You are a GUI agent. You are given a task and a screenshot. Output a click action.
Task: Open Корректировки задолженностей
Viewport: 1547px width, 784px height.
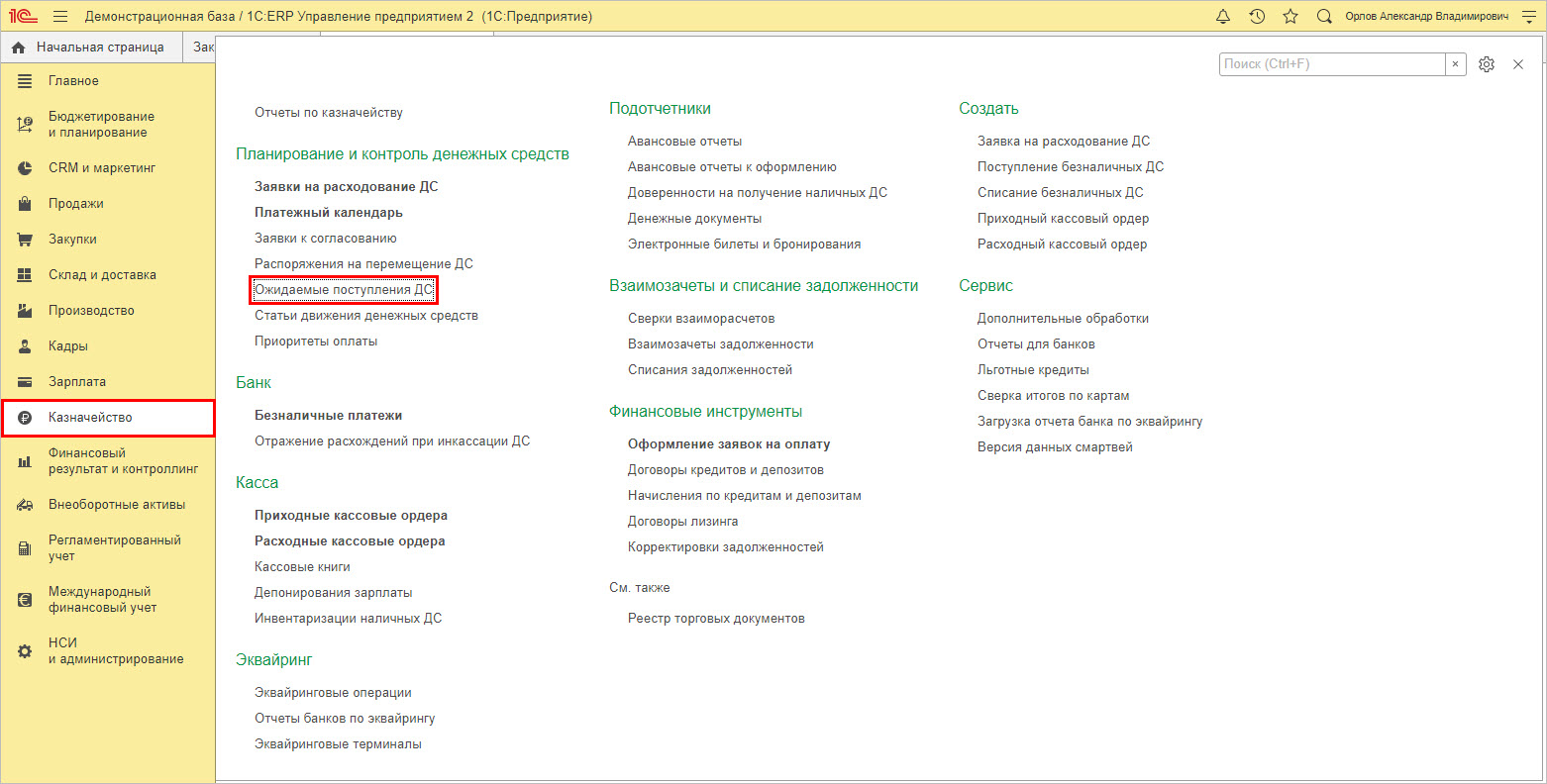coord(726,546)
